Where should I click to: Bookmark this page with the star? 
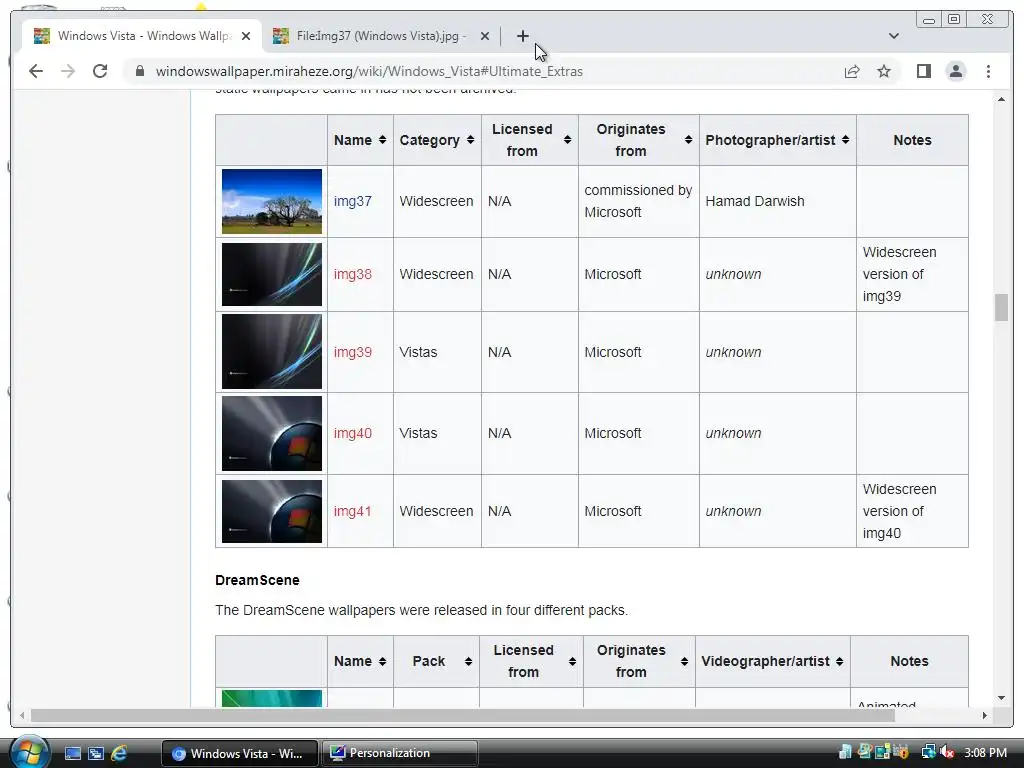pyautogui.click(x=884, y=71)
